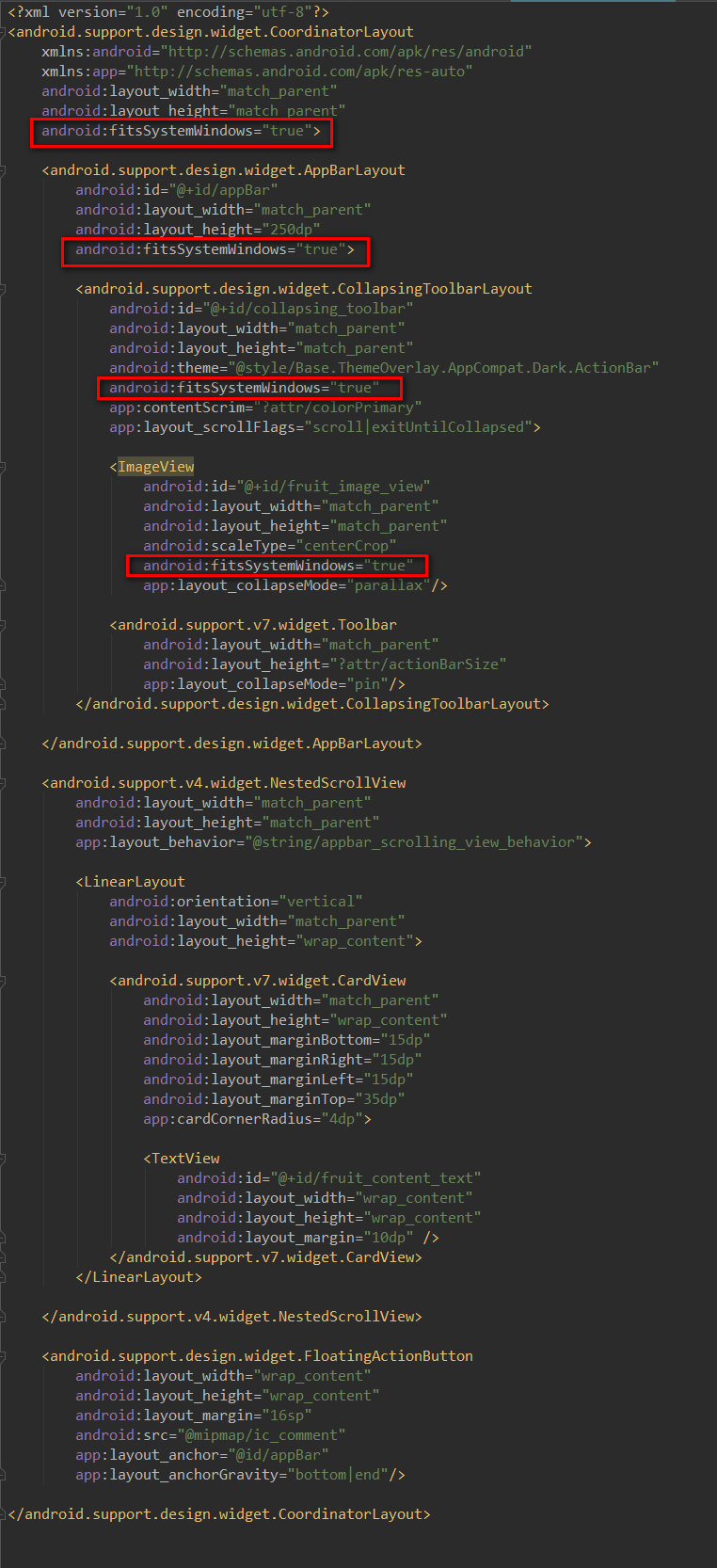
Task: Select the xmlns:android namespace line
Action: point(286,52)
